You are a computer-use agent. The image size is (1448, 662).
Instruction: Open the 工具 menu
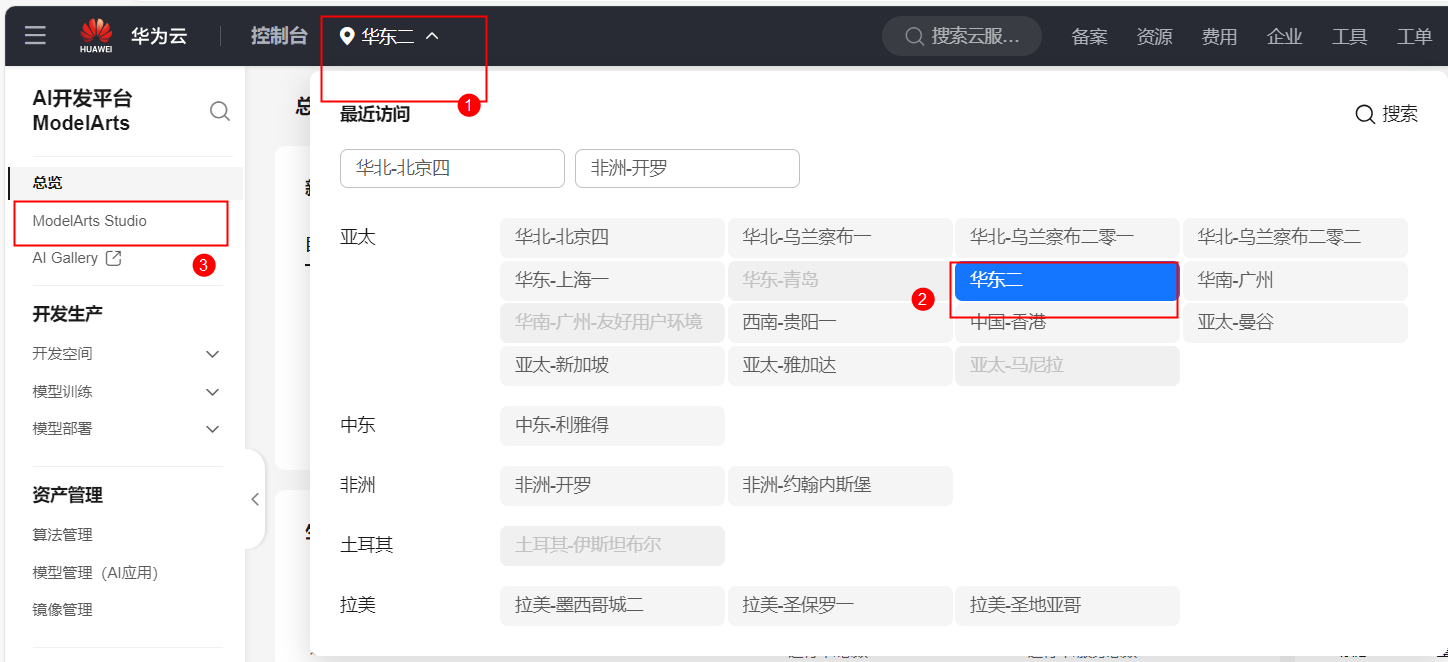[x=1349, y=37]
